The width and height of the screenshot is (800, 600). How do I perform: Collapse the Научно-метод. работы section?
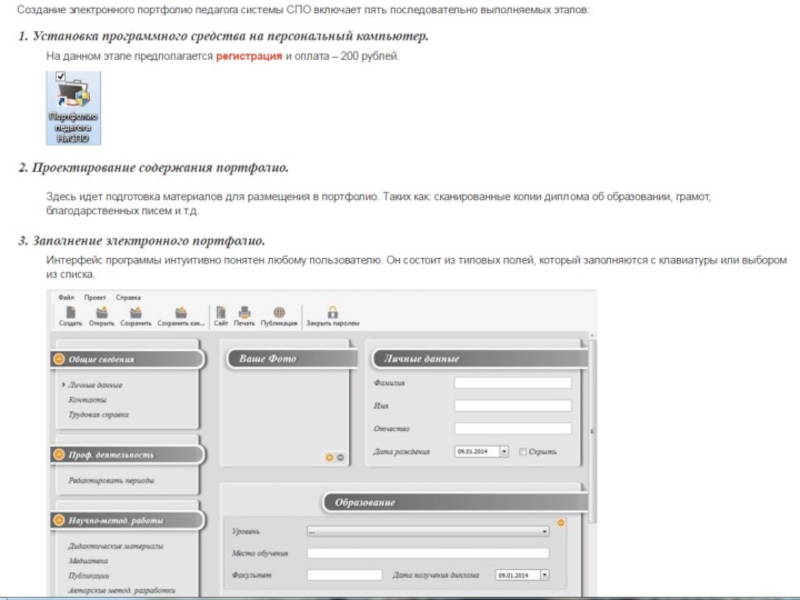pos(59,520)
